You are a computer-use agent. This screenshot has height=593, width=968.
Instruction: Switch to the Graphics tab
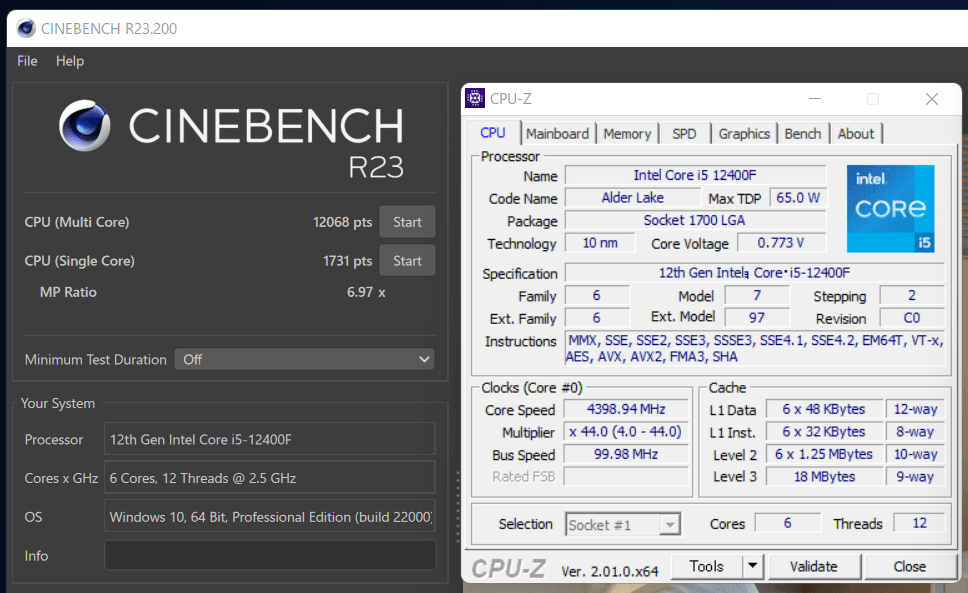744,134
